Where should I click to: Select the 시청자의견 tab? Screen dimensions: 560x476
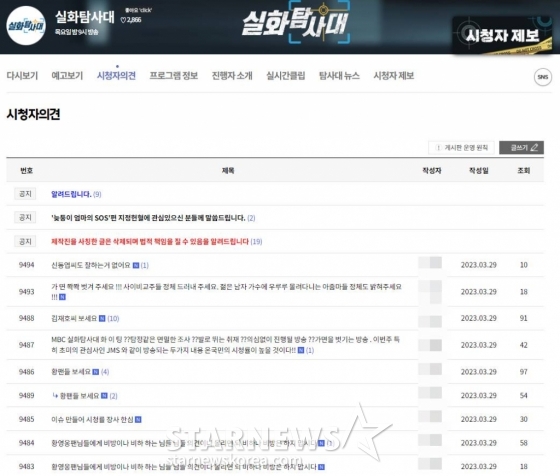pyautogui.click(x=116, y=76)
